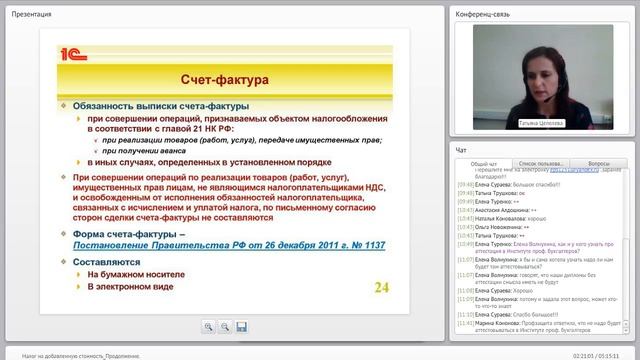Zoom in on the presentation slide
Viewport: 640px width, 360px height.
(x=209, y=327)
